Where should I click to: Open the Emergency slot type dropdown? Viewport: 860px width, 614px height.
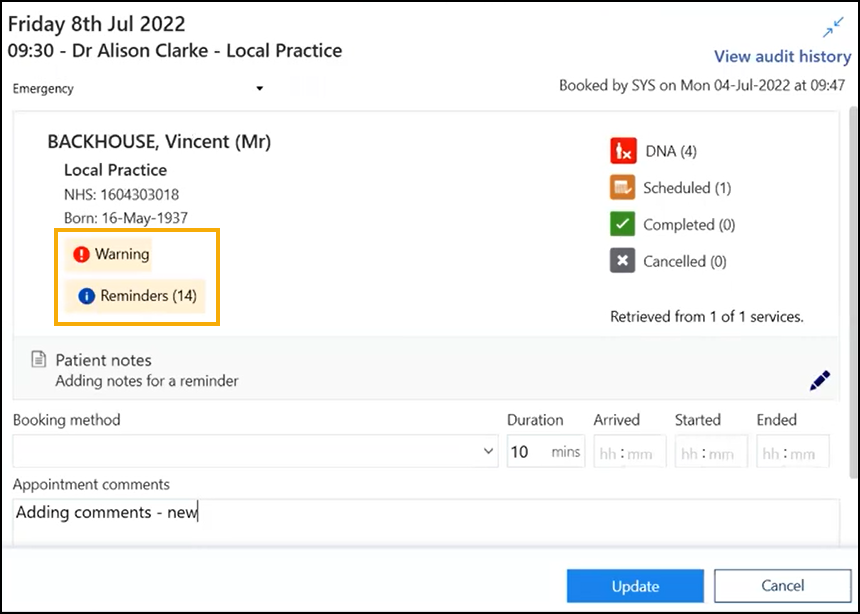259,89
